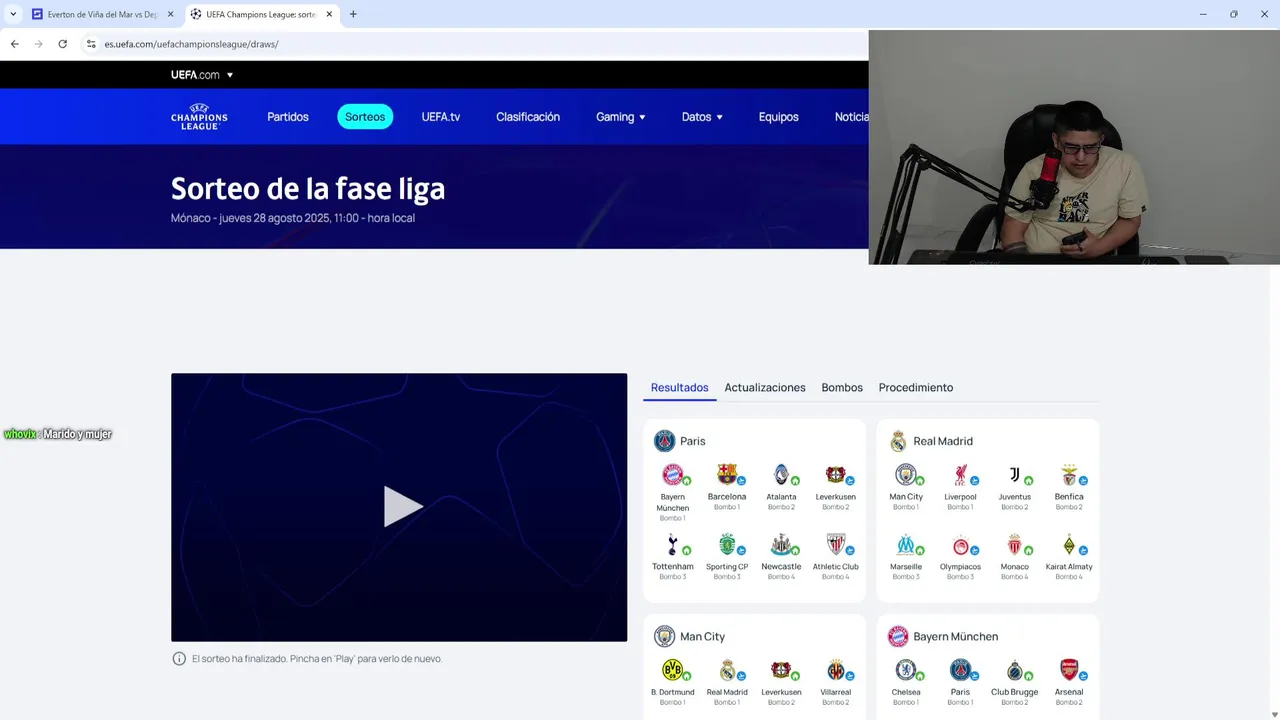Click the Sporting CP crest
Screen dimensions: 1280x720
tap(727, 545)
